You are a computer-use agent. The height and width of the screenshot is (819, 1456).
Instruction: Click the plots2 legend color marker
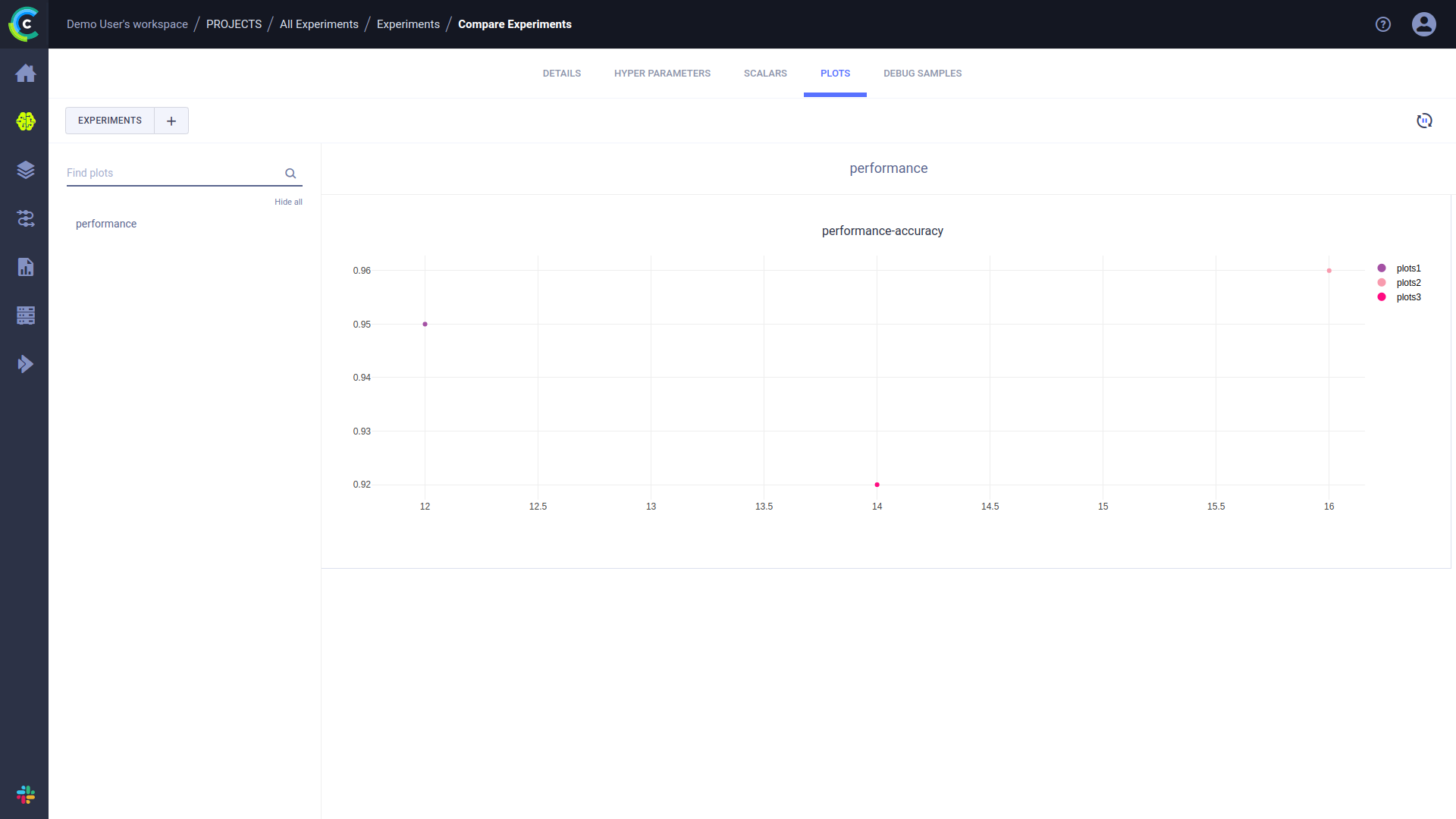1382,283
